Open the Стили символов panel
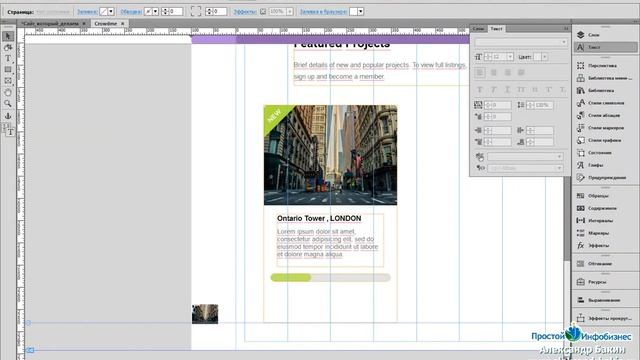Screen dimensions: 640x360 tap(605, 103)
